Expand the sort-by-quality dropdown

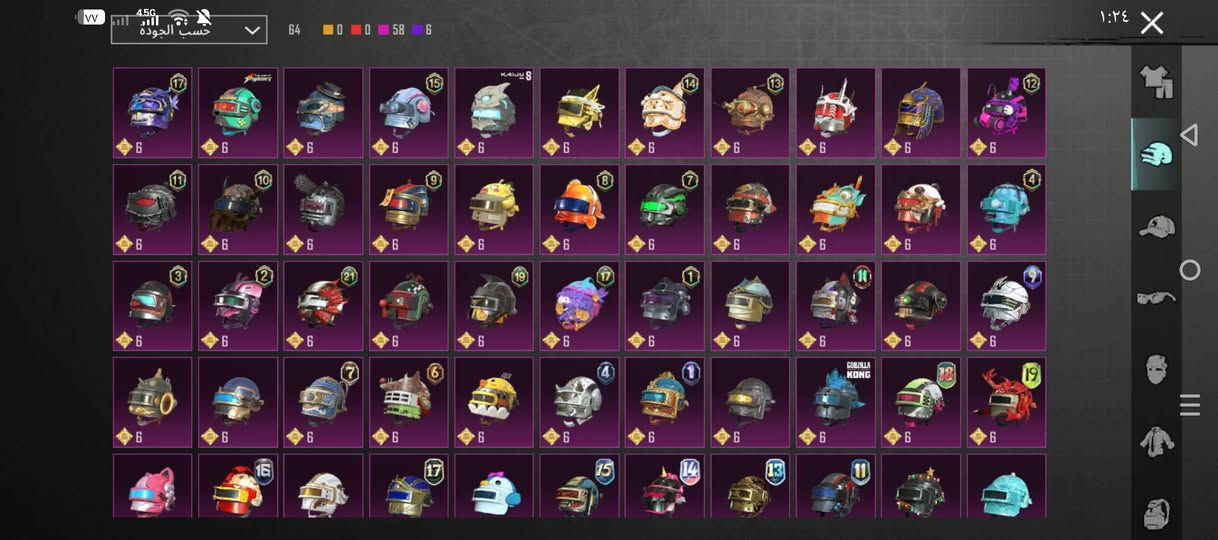(x=189, y=30)
